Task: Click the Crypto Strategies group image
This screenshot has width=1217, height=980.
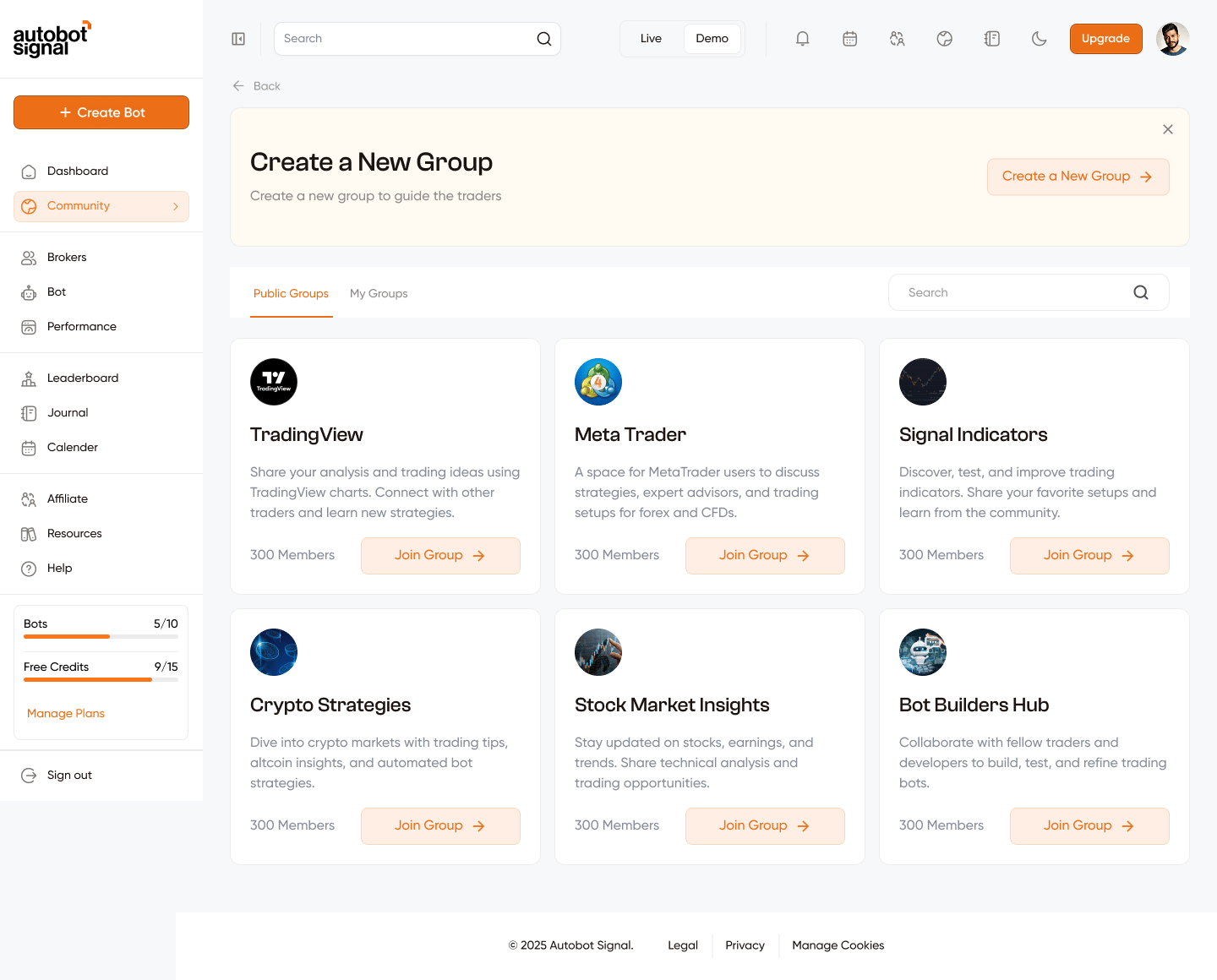Action: point(274,652)
